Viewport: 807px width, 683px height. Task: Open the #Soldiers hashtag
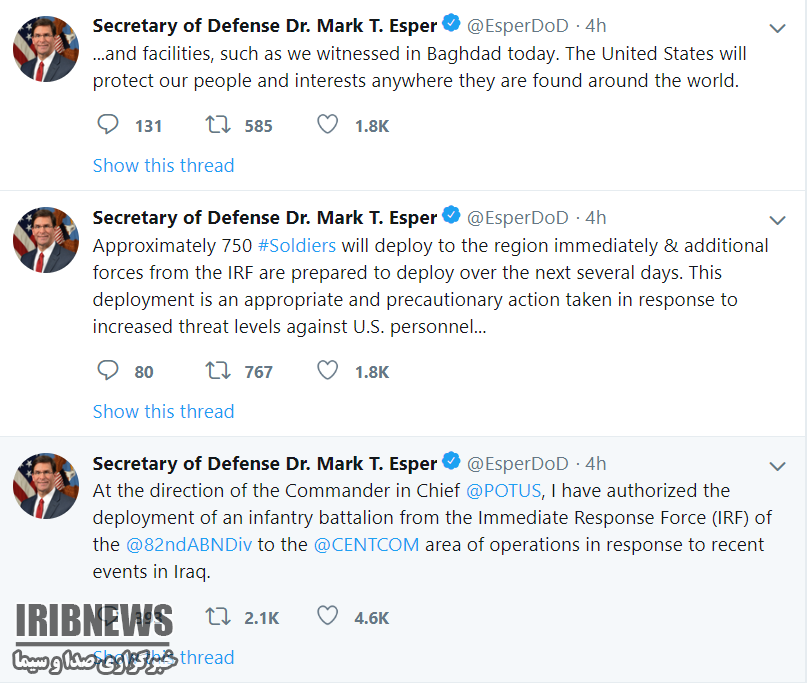(296, 245)
